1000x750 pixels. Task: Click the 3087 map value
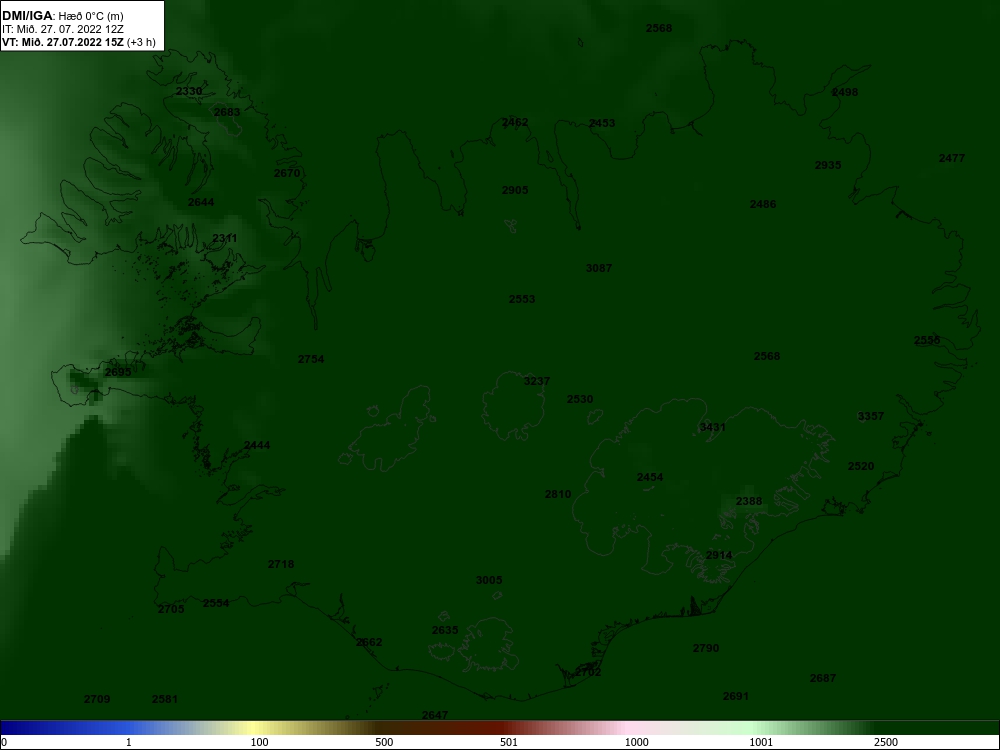tap(599, 268)
